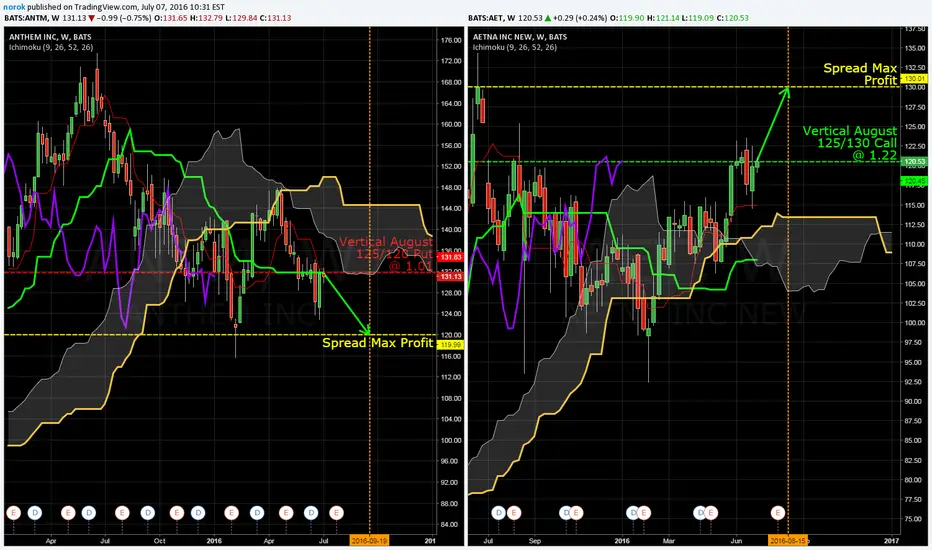Click the Anthem low value L:129.84
The height and width of the screenshot is (550, 932).
[x=241, y=18]
